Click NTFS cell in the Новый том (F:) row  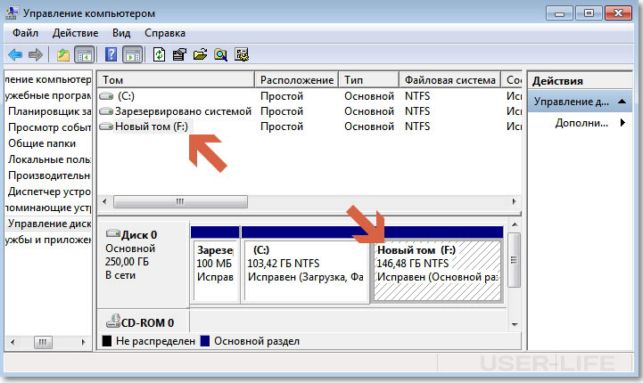pos(417,126)
